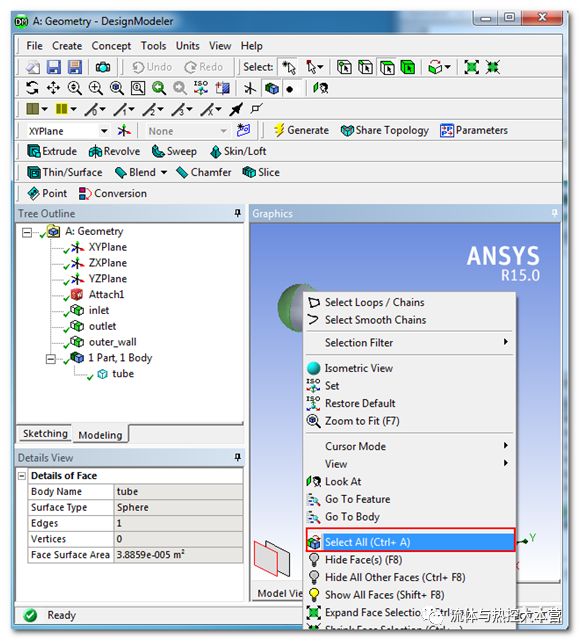Click the Slice tool

[261, 173]
